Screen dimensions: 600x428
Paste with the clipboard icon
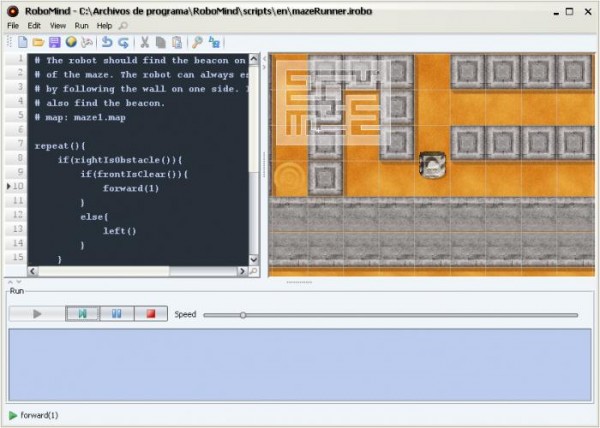coord(177,42)
